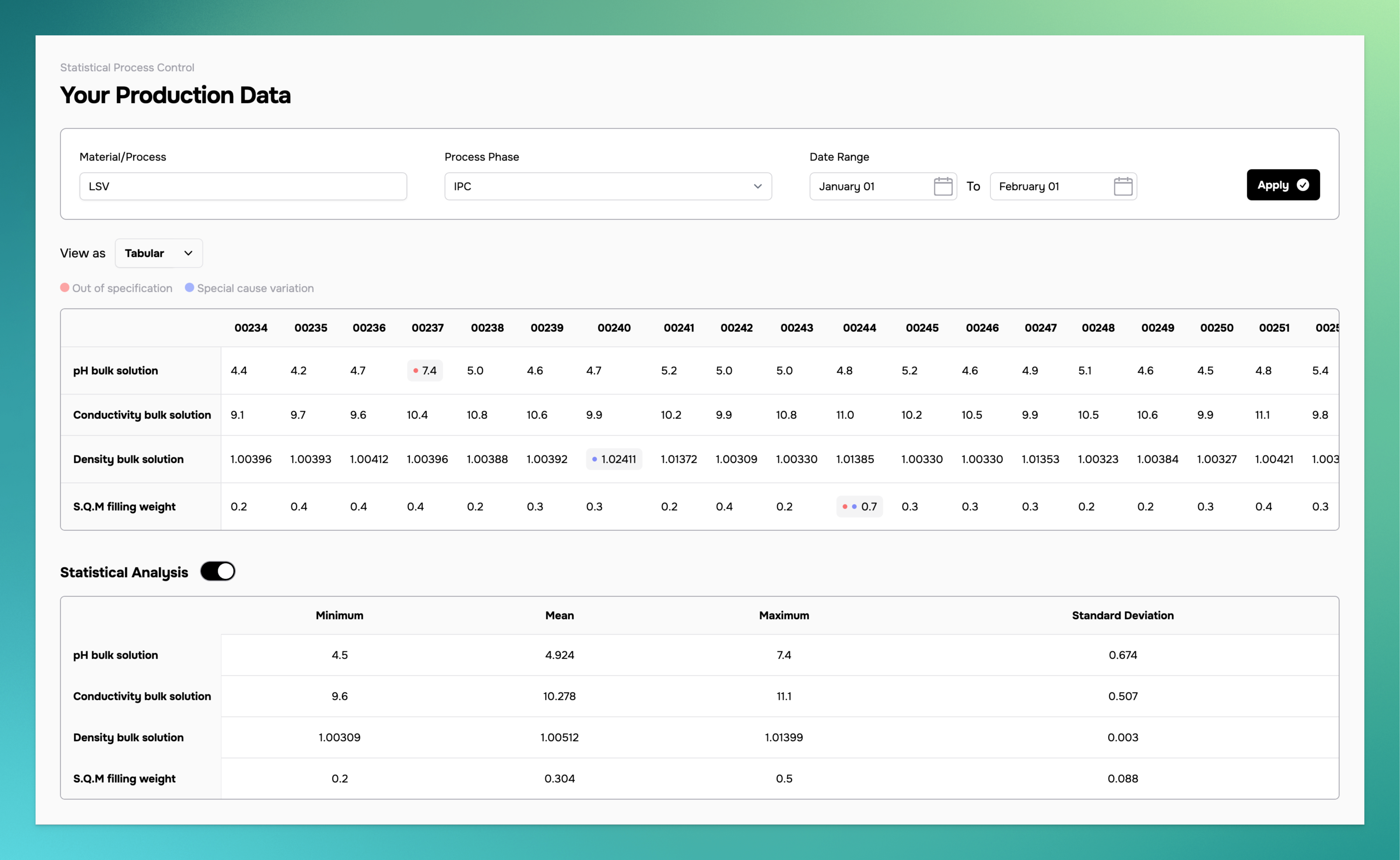This screenshot has height=860, width=1400.
Task: Click the blue Special cause variation legend dot
Action: [x=189, y=288]
